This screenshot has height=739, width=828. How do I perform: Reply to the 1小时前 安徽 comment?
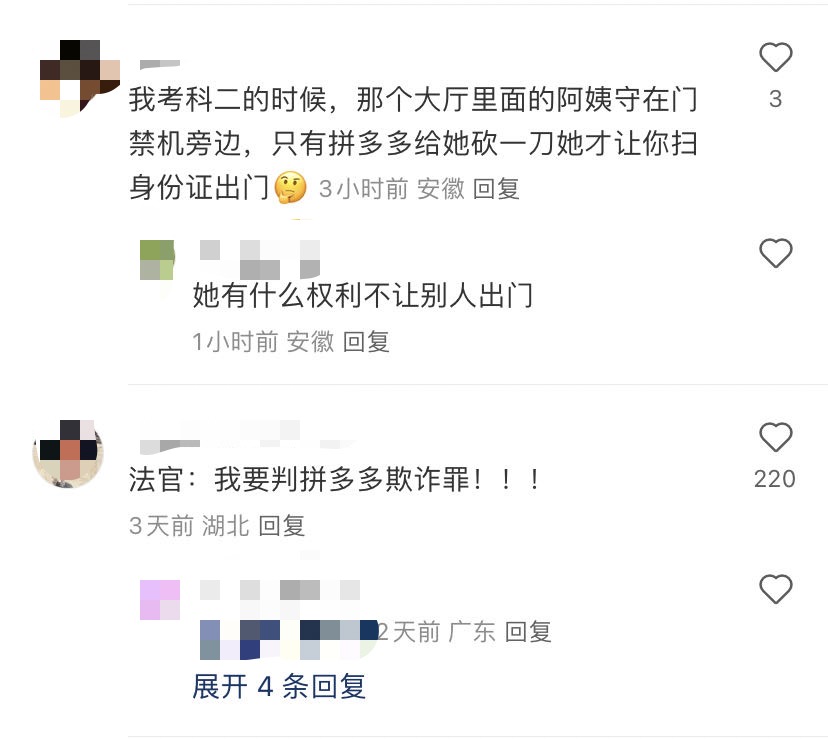(366, 342)
